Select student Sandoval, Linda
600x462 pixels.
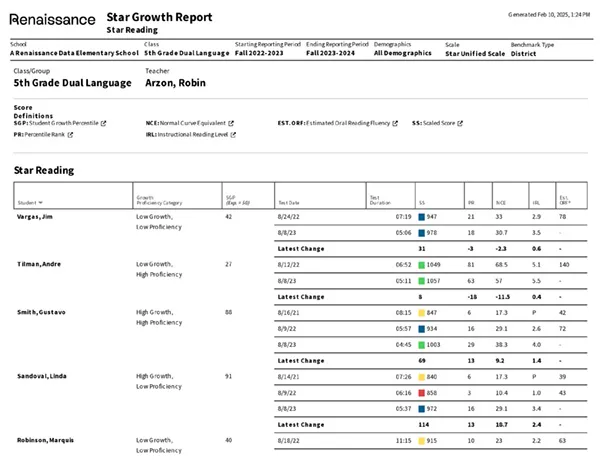pyautogui.click(x=42, y=376)
